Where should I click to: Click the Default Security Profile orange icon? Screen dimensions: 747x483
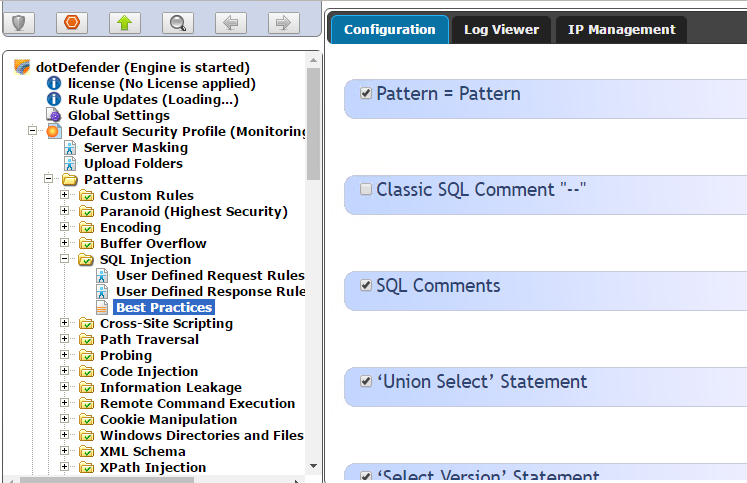pos(54,131)
